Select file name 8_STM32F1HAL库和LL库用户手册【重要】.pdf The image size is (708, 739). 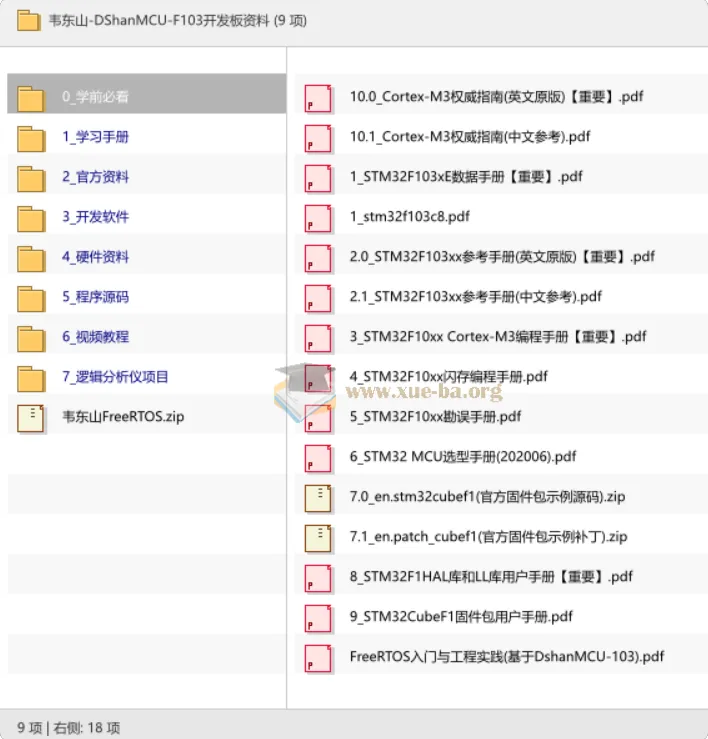[x=491, y=577]
